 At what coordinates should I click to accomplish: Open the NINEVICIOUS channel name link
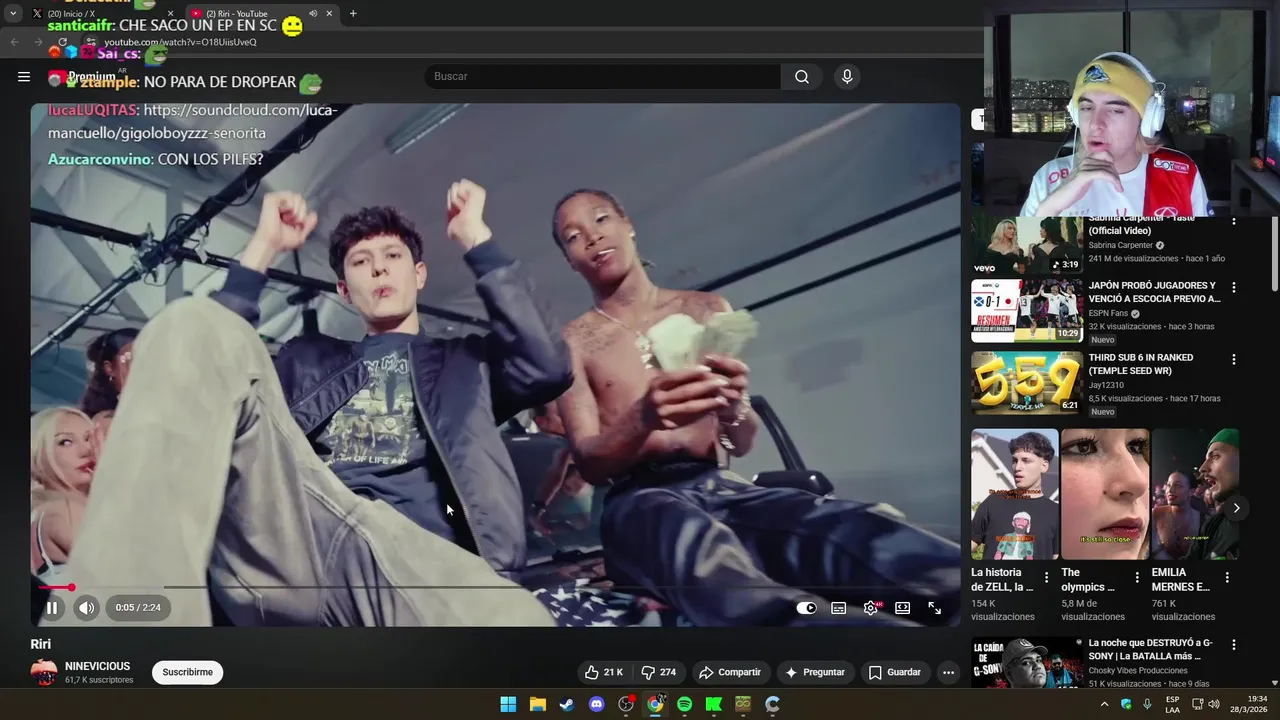click(97, 666)
